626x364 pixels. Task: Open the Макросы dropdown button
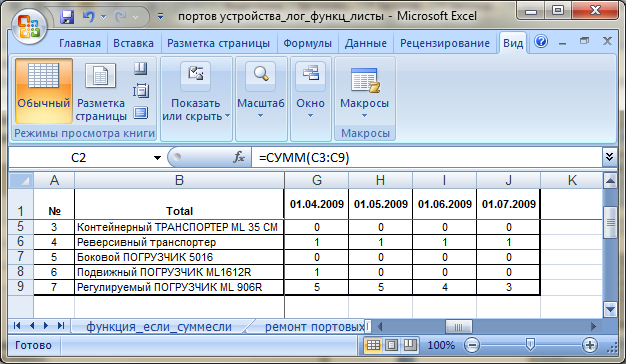pos(365,91)
